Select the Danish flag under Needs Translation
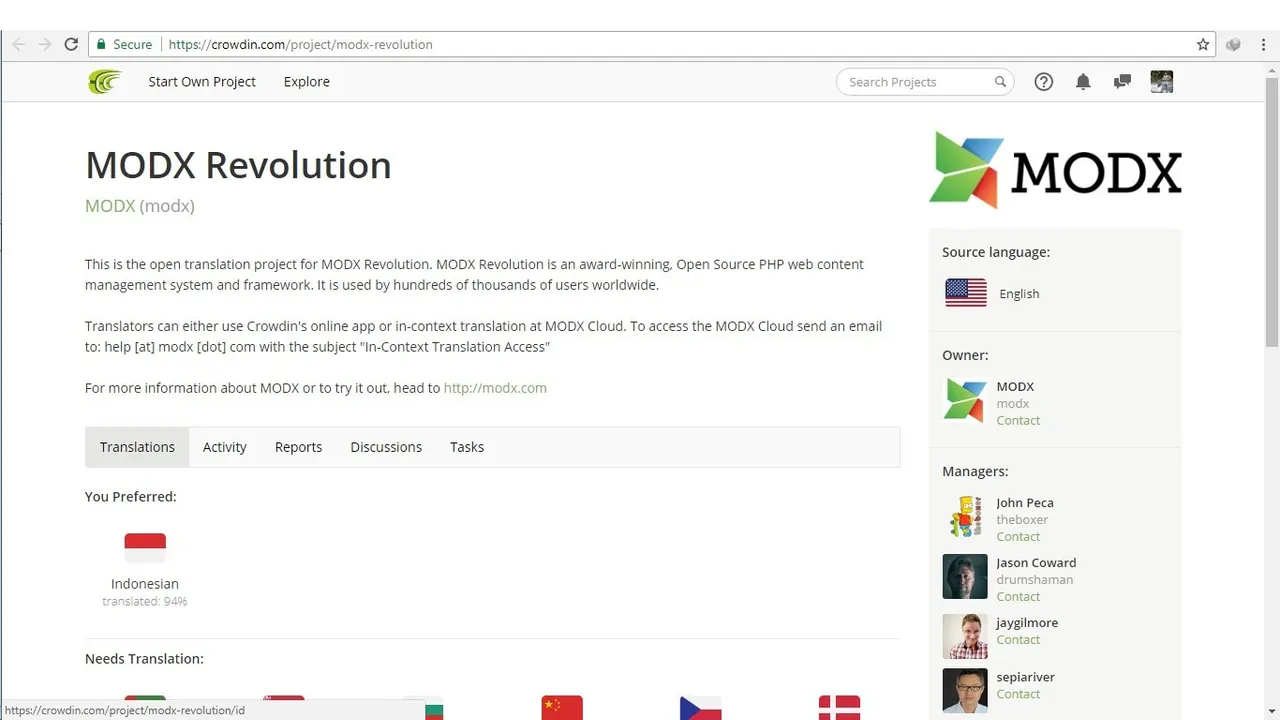 click(839, 708)
